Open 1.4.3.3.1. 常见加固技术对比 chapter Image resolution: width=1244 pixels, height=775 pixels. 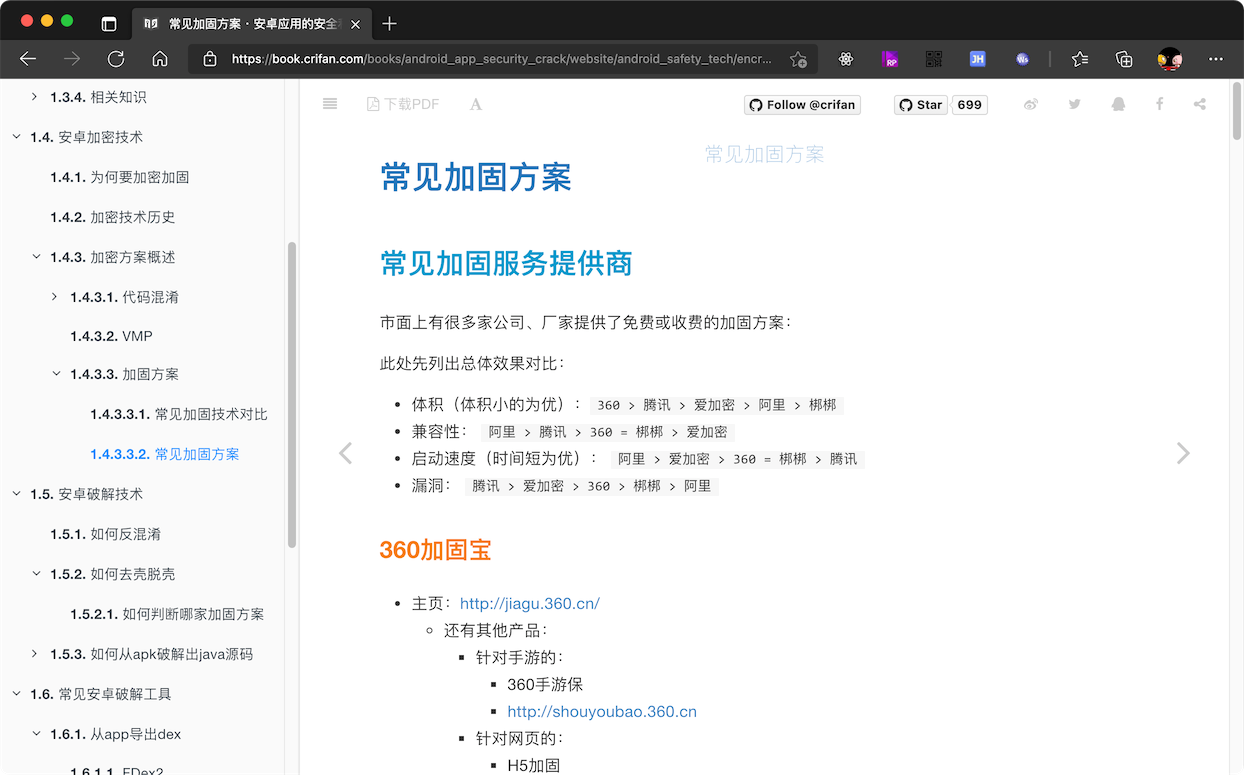click(179, 414)
